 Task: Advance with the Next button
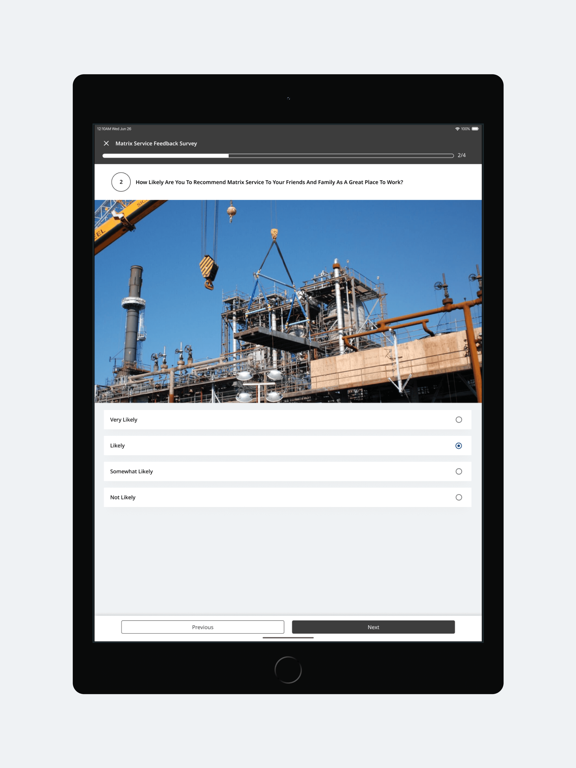[373, 627]
